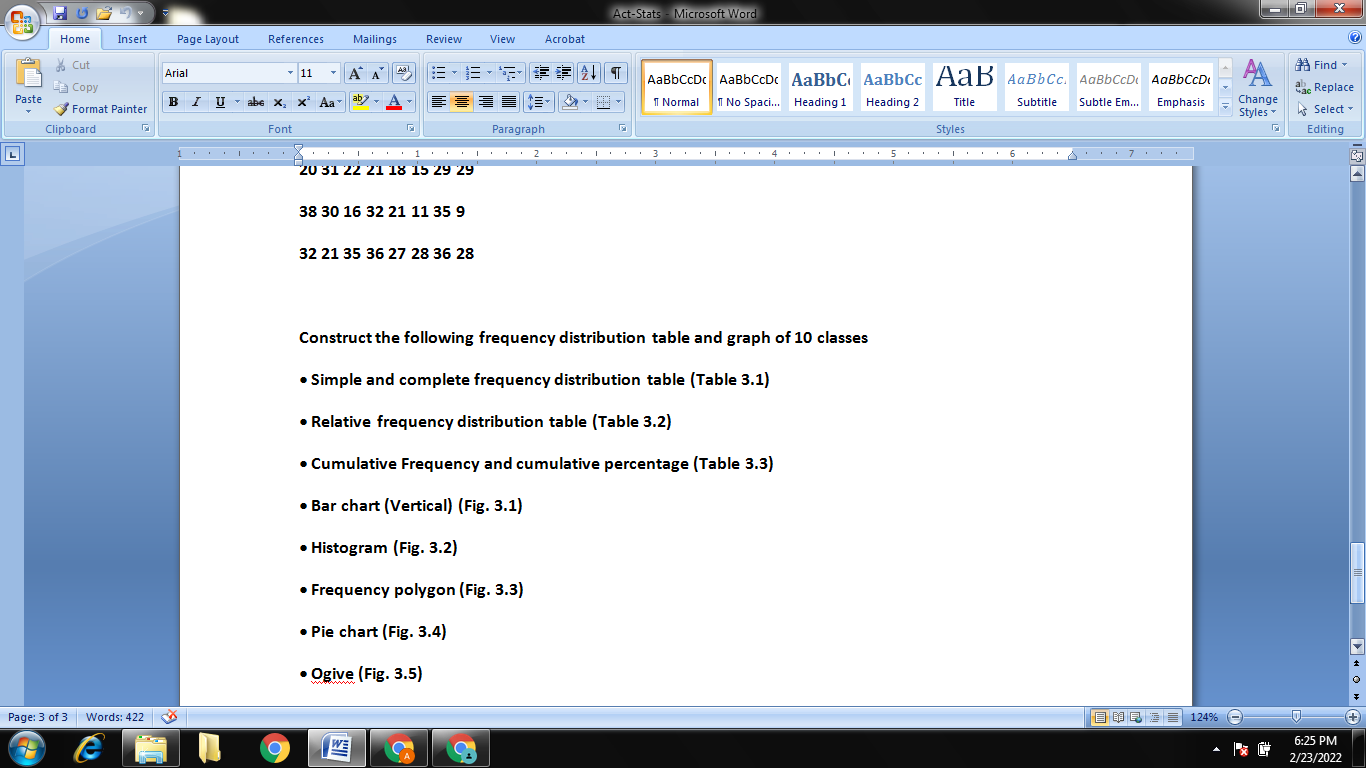Increase the paragraph indent
Viewport: 1366px width, 768px height.
[564, 73]
